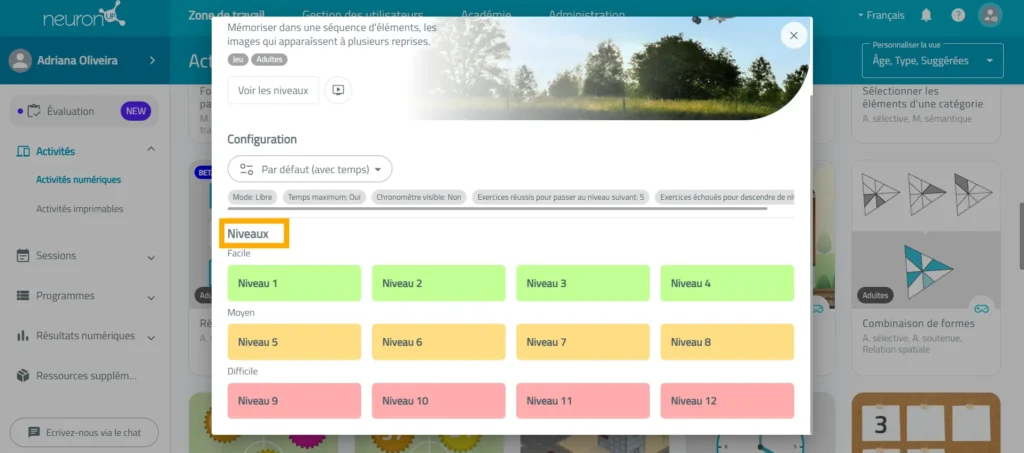Open Ressources supplémentaires cube icon

click(23, 376)
